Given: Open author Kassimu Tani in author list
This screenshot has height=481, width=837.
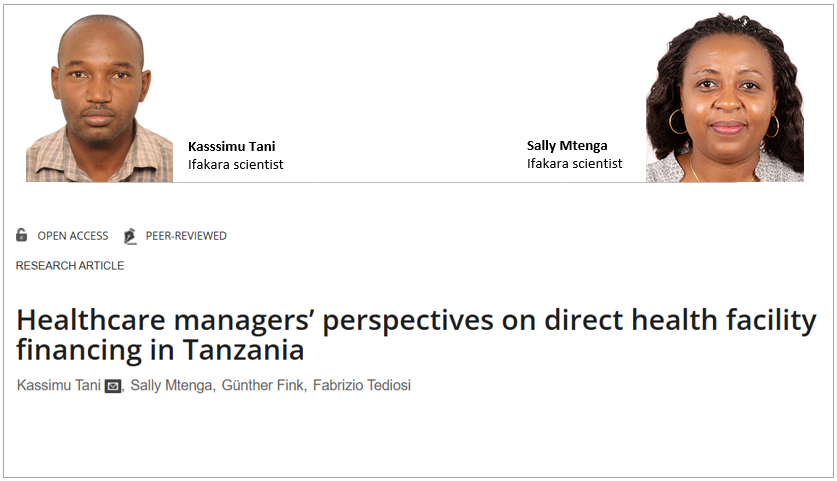Looking at the screenshot, I should pos(59,385).
